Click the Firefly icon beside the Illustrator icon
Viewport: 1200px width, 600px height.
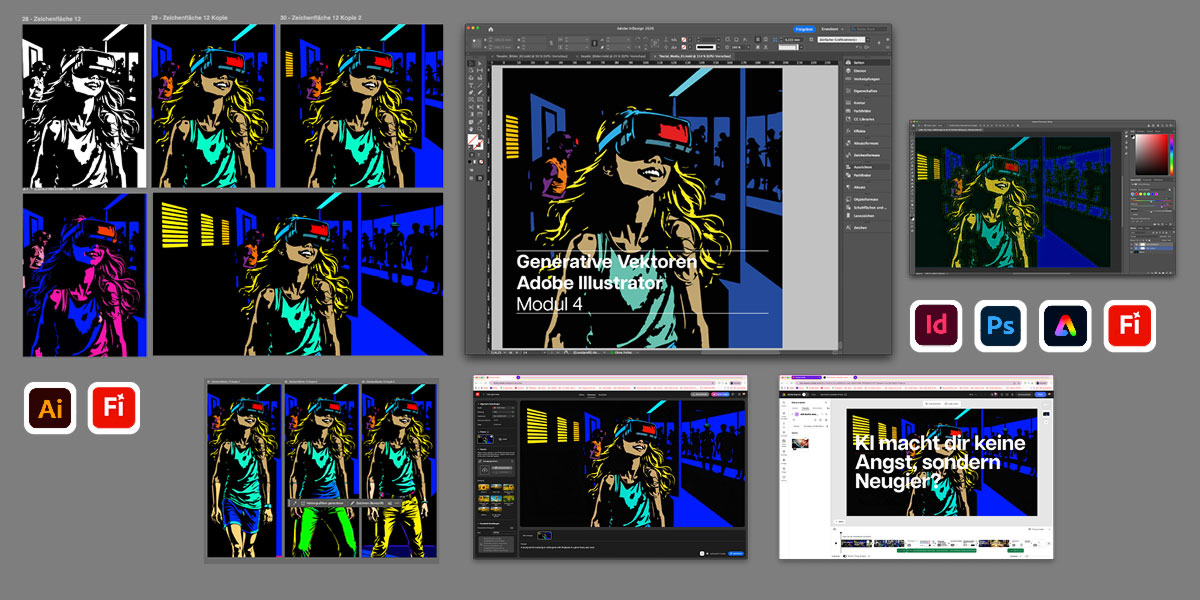pyautogui.click(x=114, y=408)
